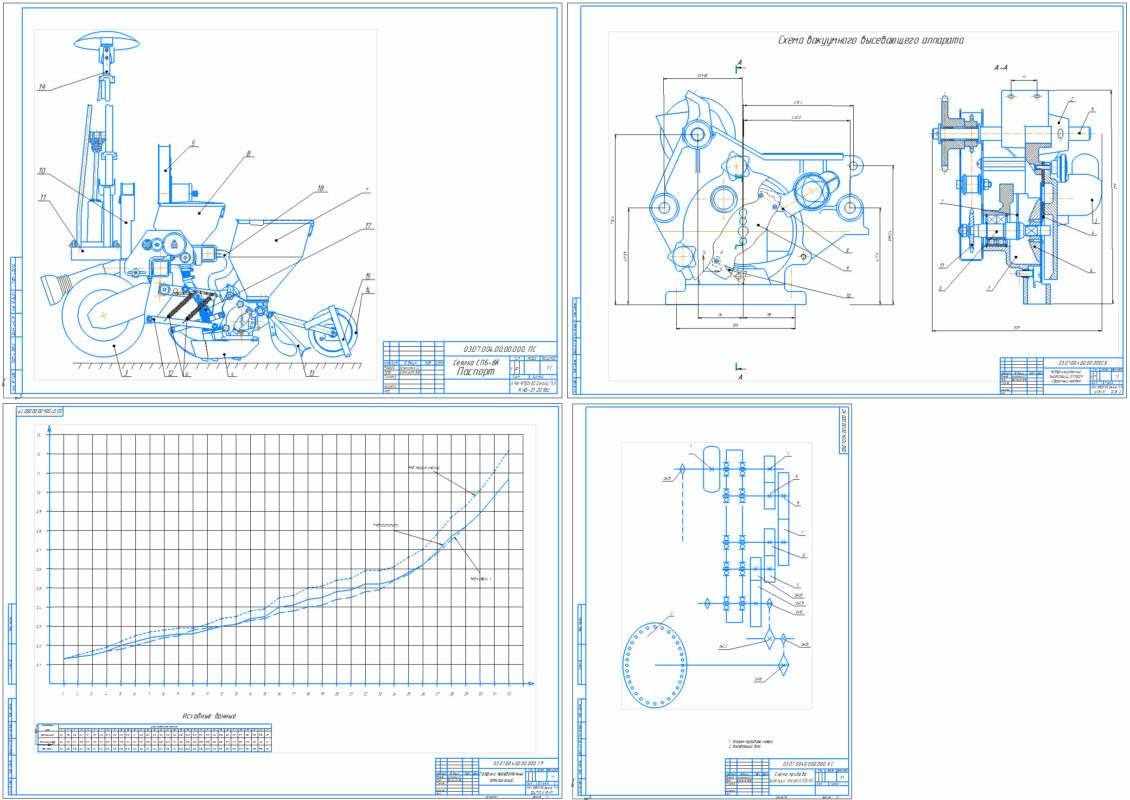The height and width of the screenshot is (800, 1130).
Task: Click the title block of the graph sheet
Action: click(x=496, y=776)
